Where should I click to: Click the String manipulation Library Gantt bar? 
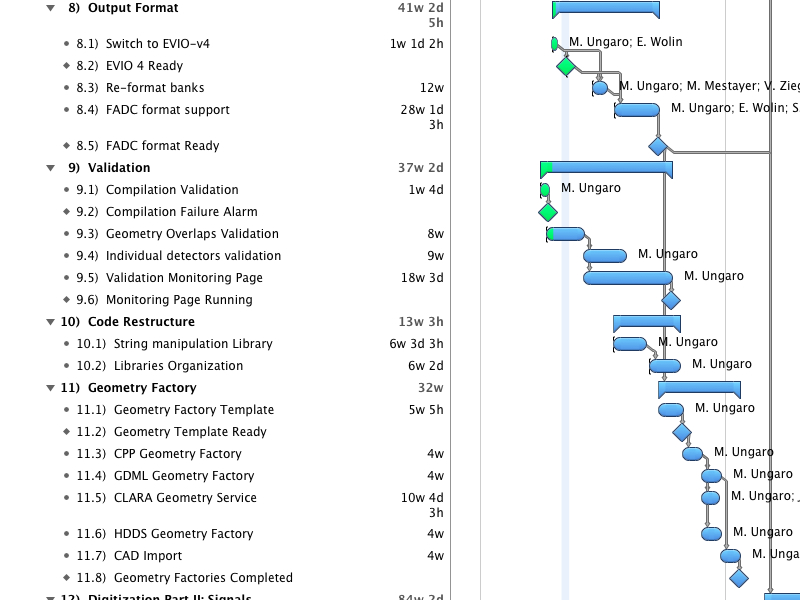pos(630,344)
